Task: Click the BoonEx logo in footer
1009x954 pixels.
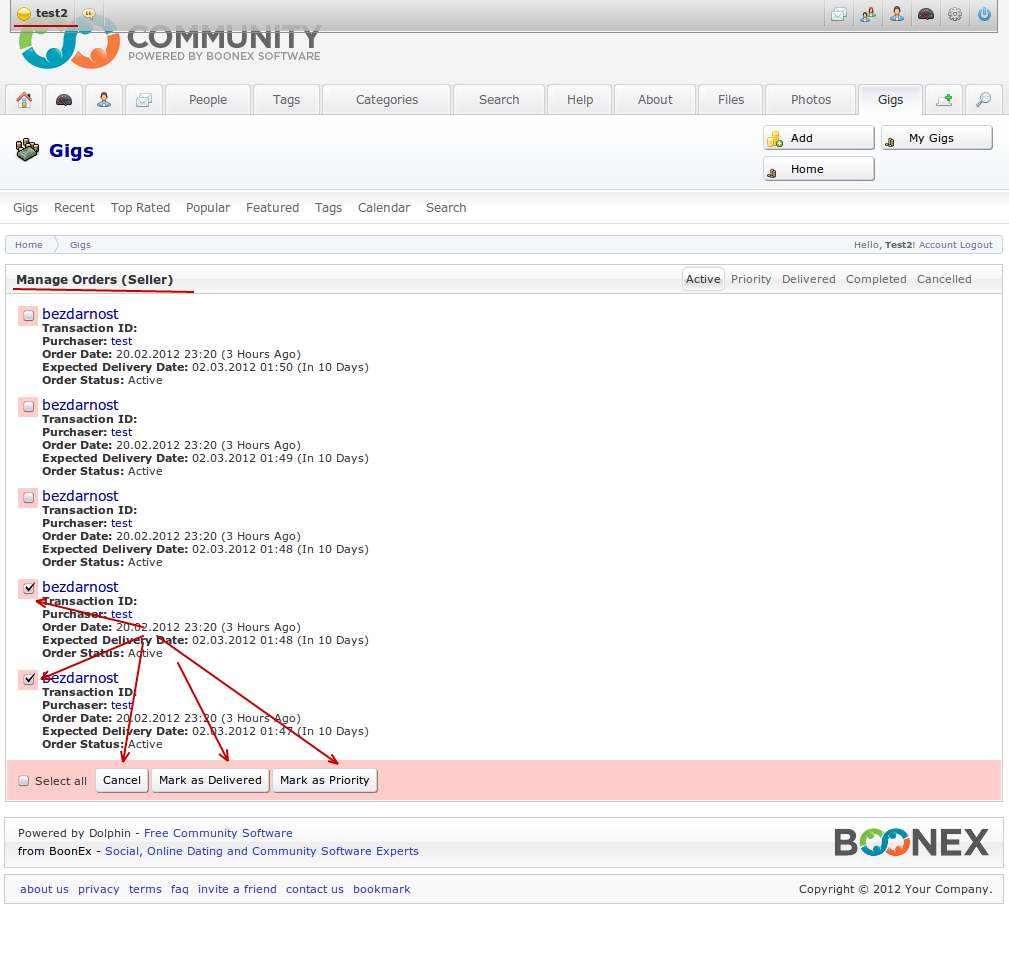Action: 911,842
